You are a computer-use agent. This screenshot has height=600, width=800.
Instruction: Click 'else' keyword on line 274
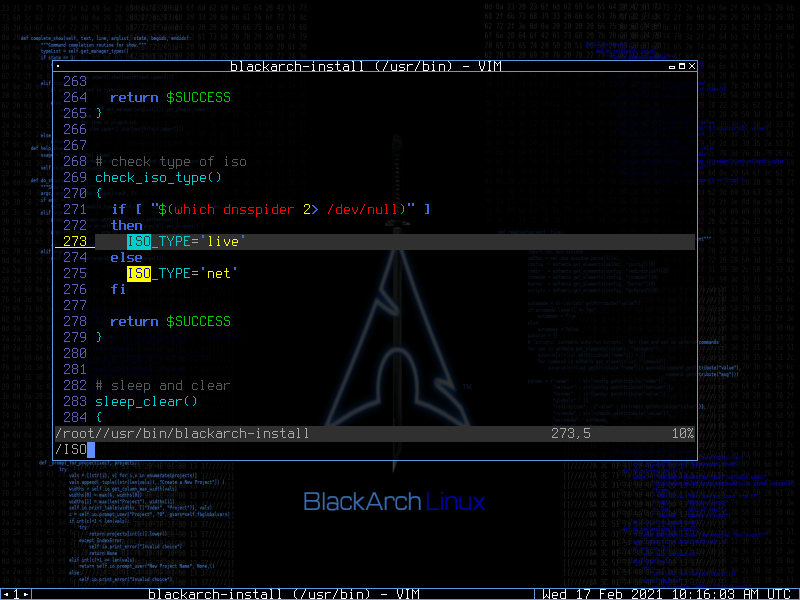pyautogui.click(x=127, y=258)
